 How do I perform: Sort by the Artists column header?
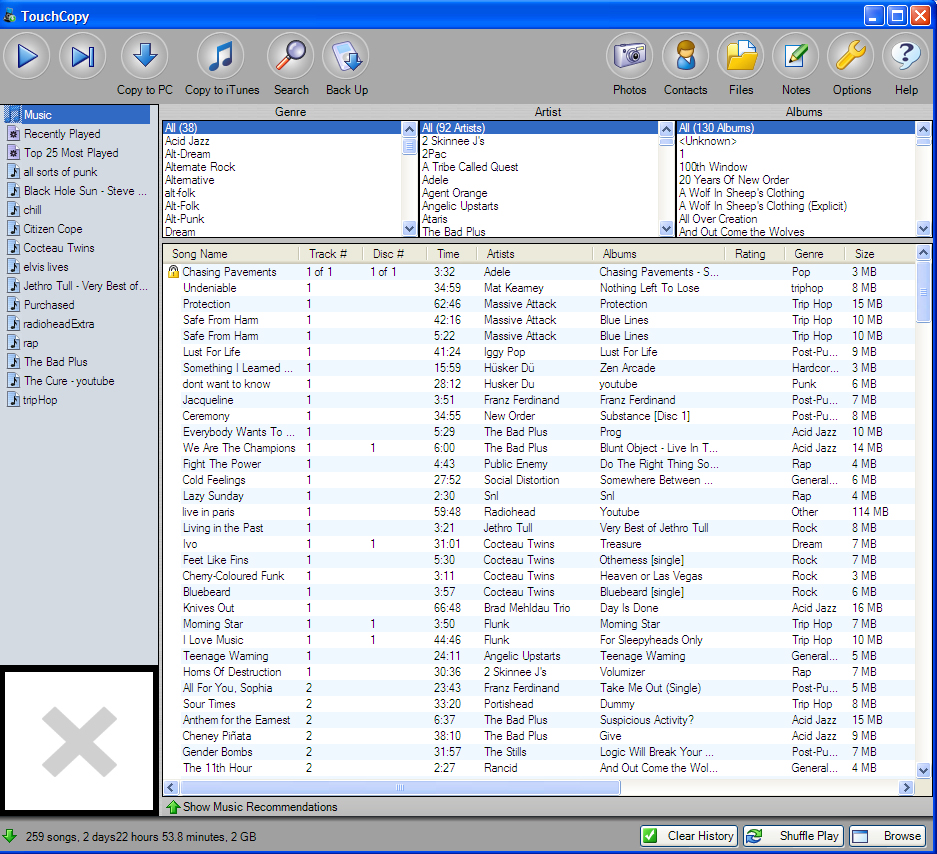[534, 254]
